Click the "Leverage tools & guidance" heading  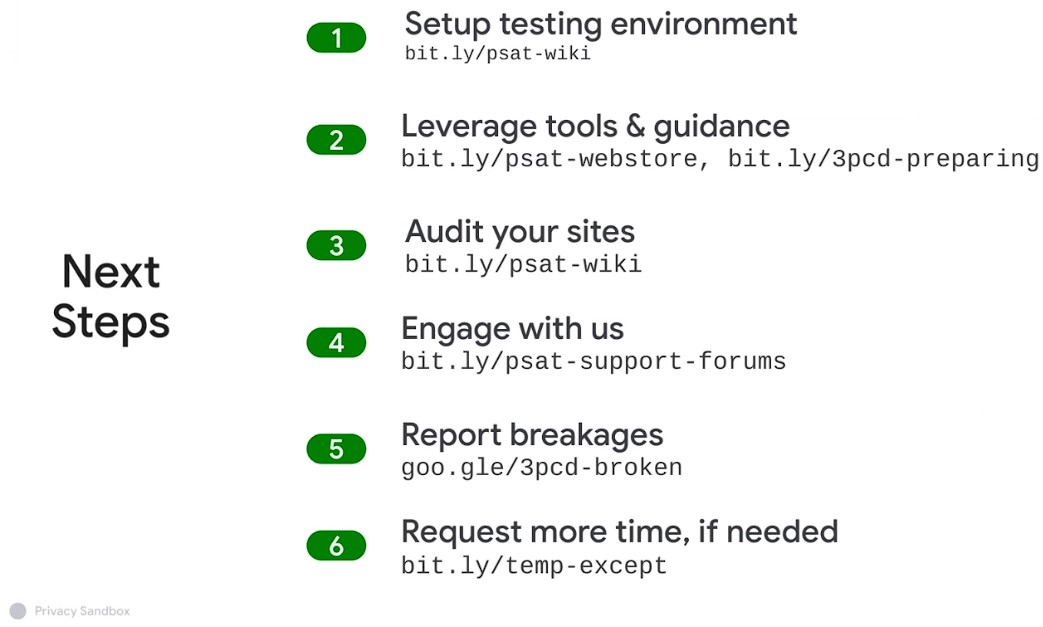coord(595,126)
